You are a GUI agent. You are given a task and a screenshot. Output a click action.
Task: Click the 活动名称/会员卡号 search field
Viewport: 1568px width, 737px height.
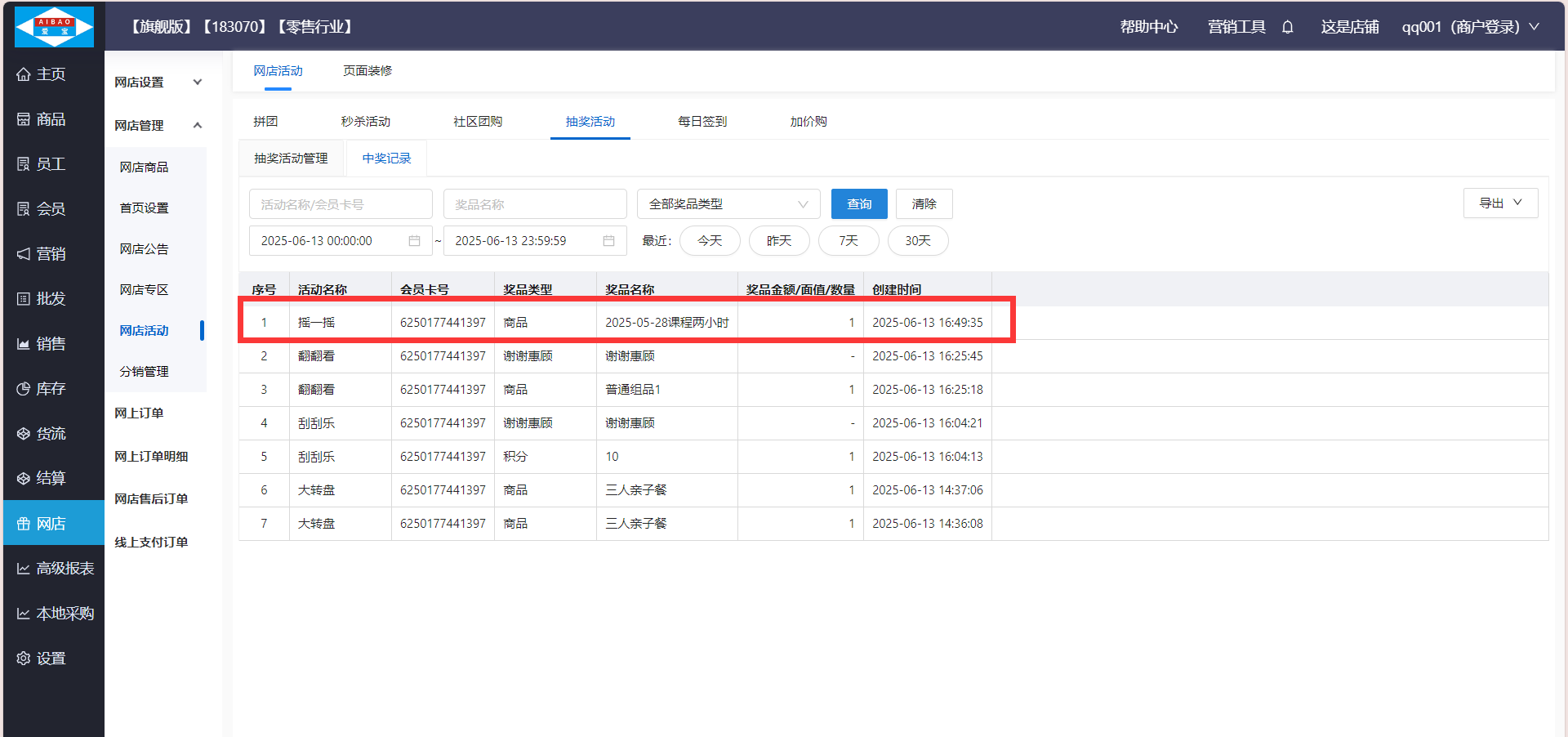pyautogui.click(x=341, y=204)
